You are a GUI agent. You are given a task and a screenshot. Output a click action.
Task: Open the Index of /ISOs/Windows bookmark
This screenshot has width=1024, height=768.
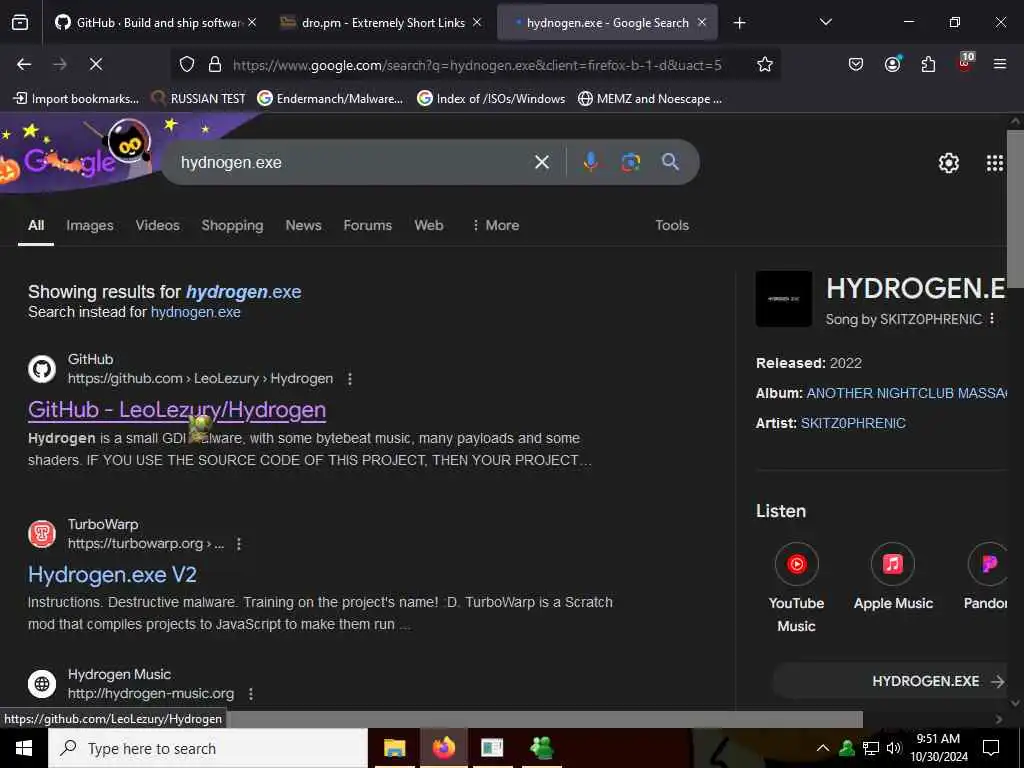[491, 99]
